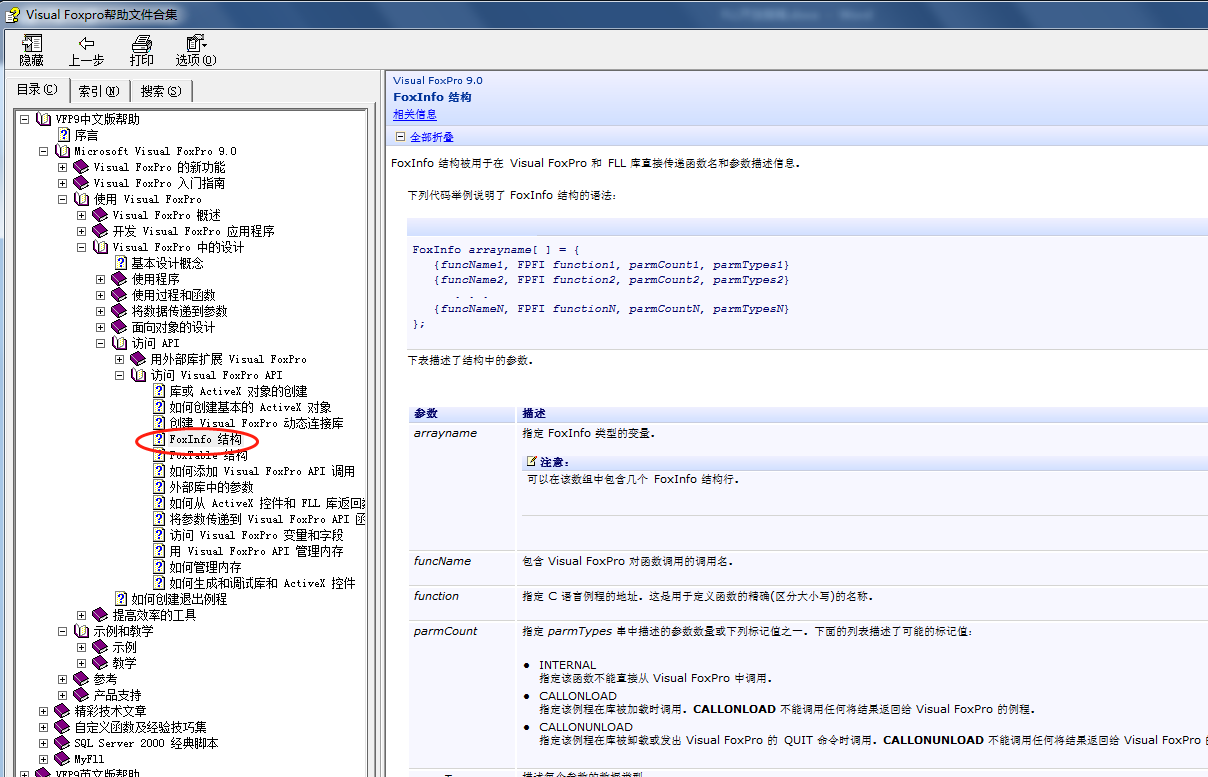Switch to the 目录 tab

click(x=38, y=90)
